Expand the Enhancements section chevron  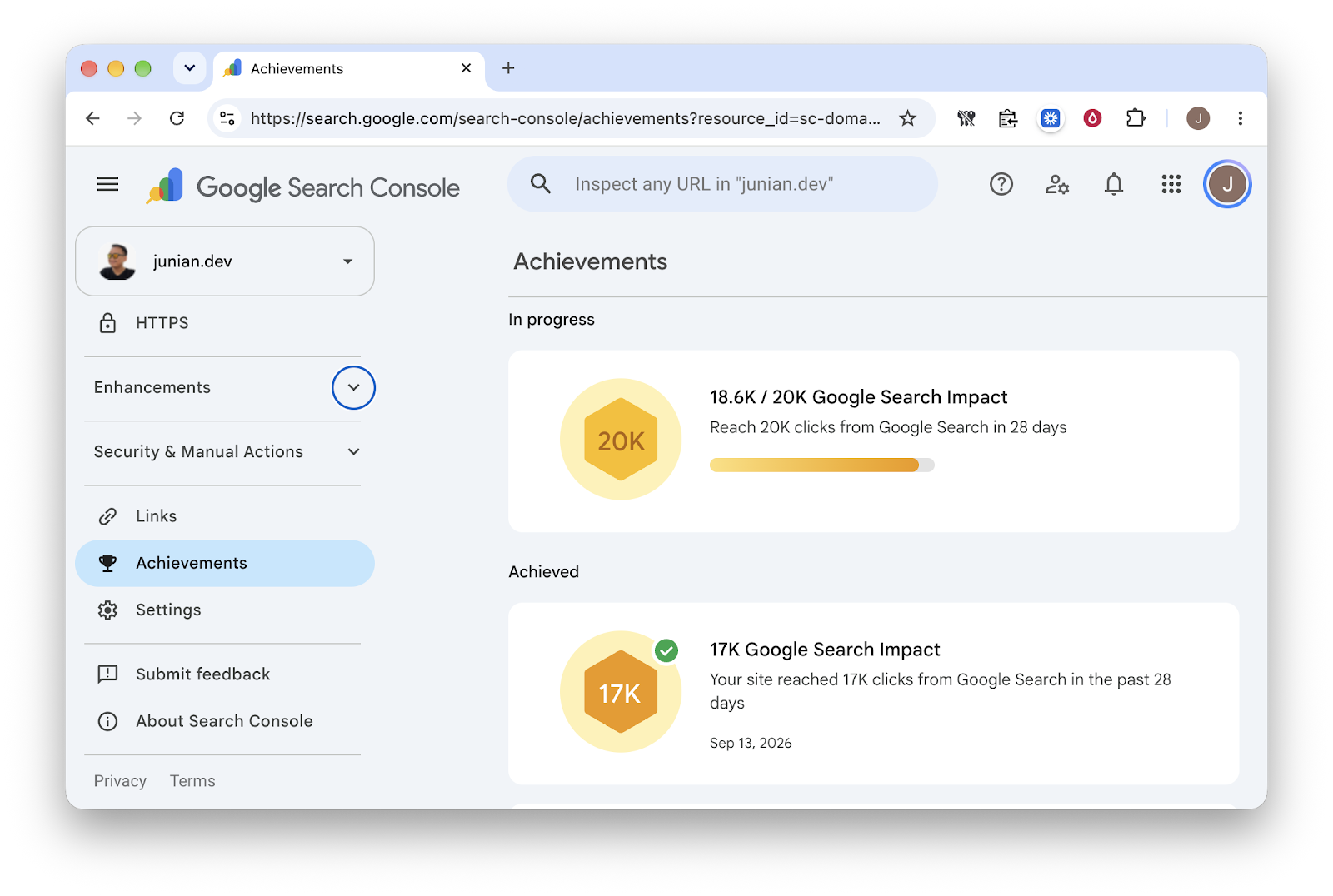(353, 387)
